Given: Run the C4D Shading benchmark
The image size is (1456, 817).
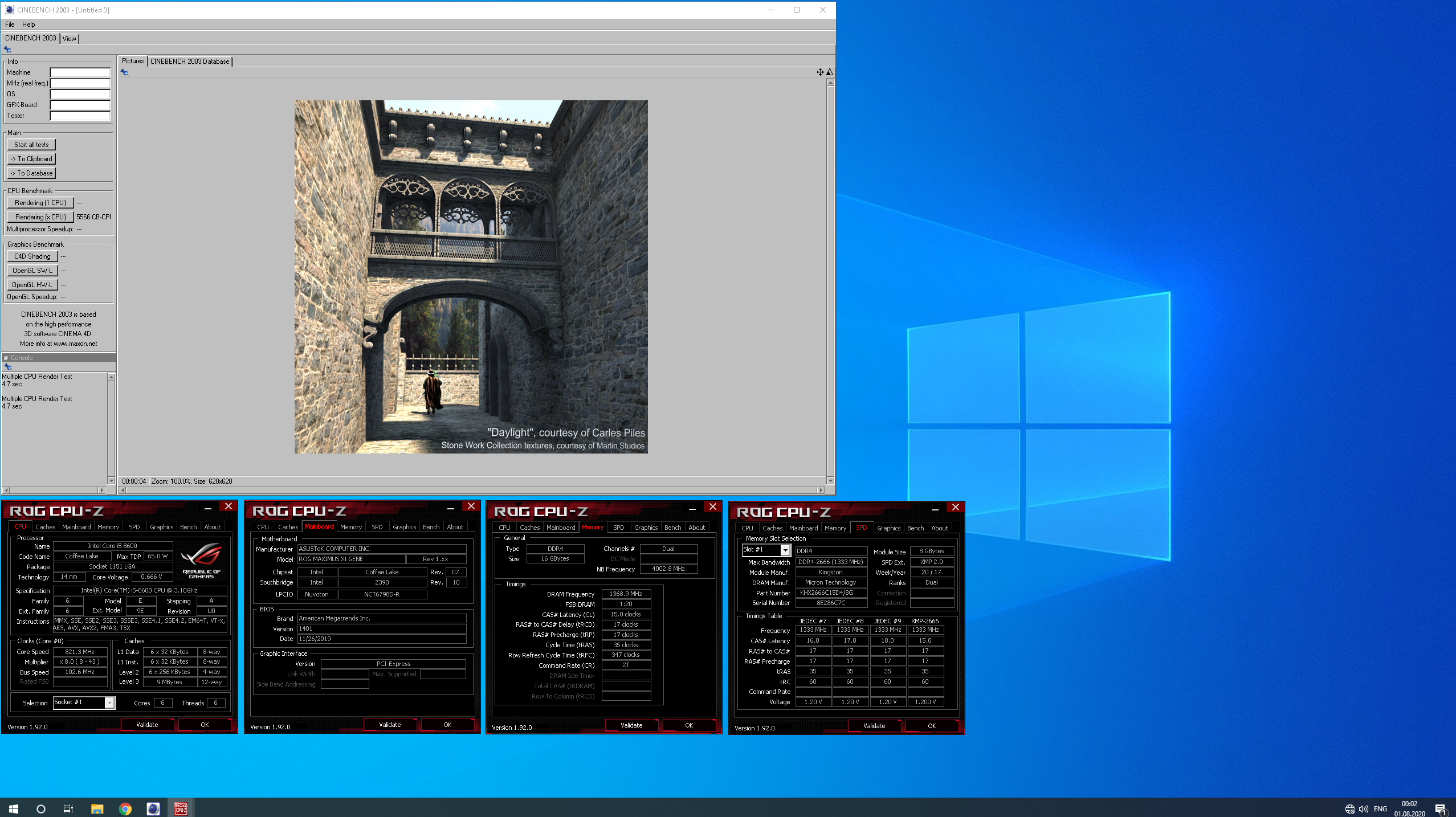Looking at the screenshot, I should click(32, 256).
